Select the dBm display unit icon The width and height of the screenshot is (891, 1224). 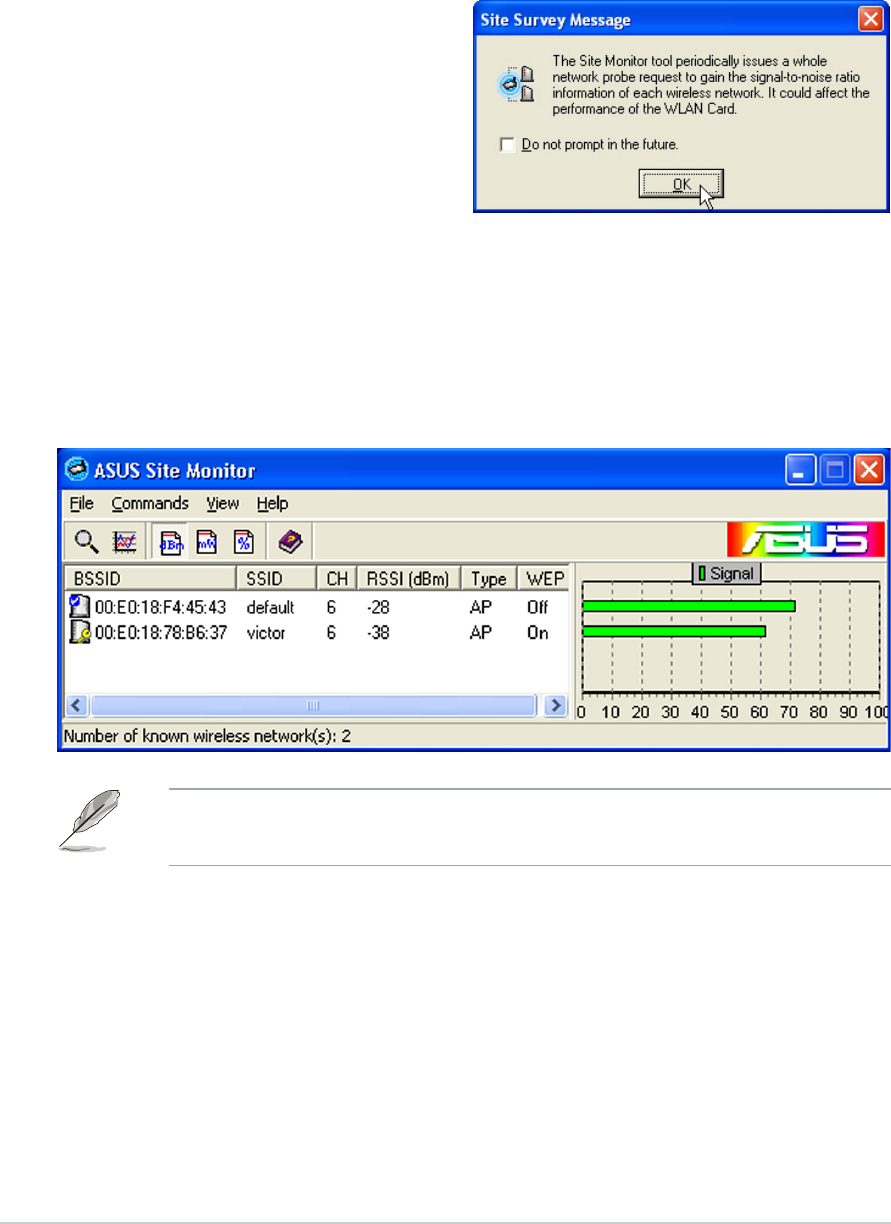click(171, 542)
